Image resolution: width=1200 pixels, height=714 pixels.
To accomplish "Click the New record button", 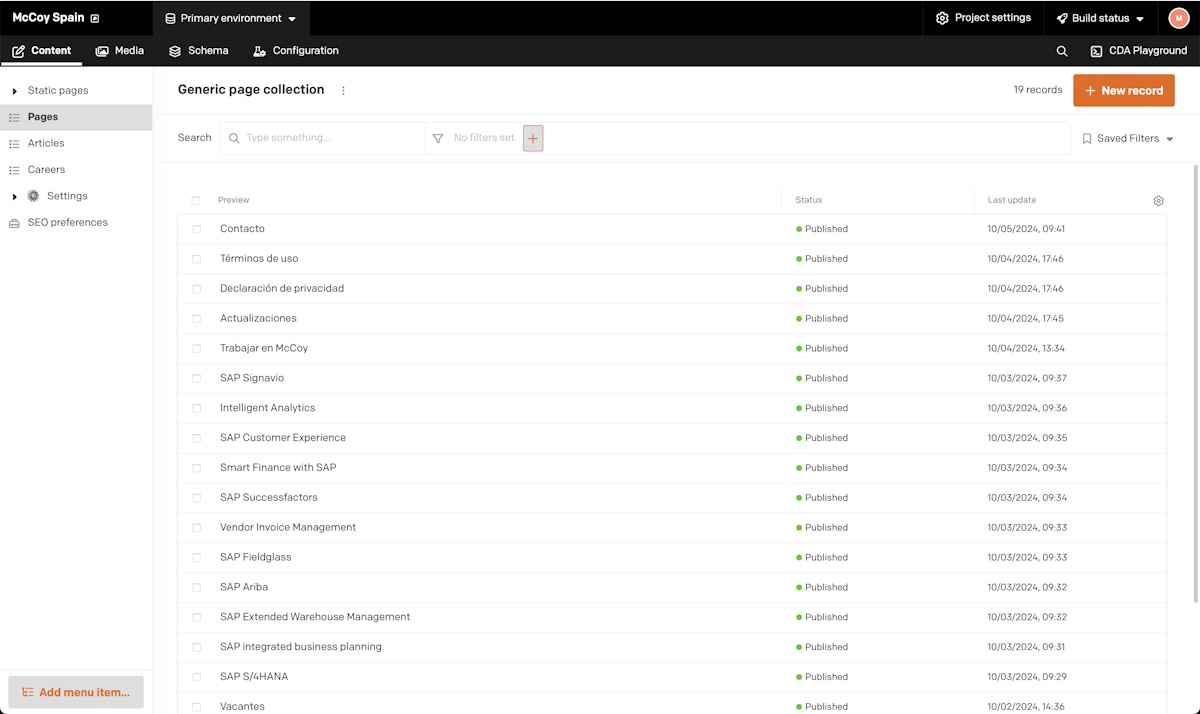I will coord(1124,90).
